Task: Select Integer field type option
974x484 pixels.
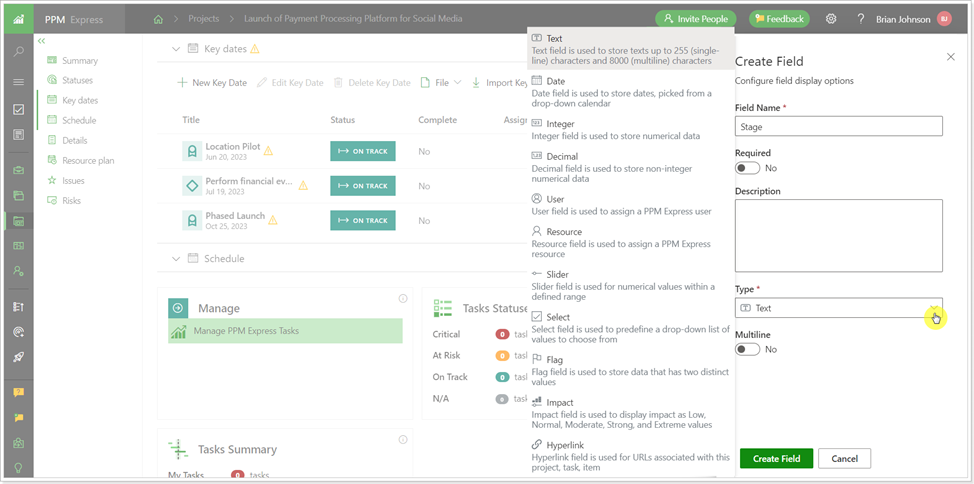Action: tap(630, 129)
